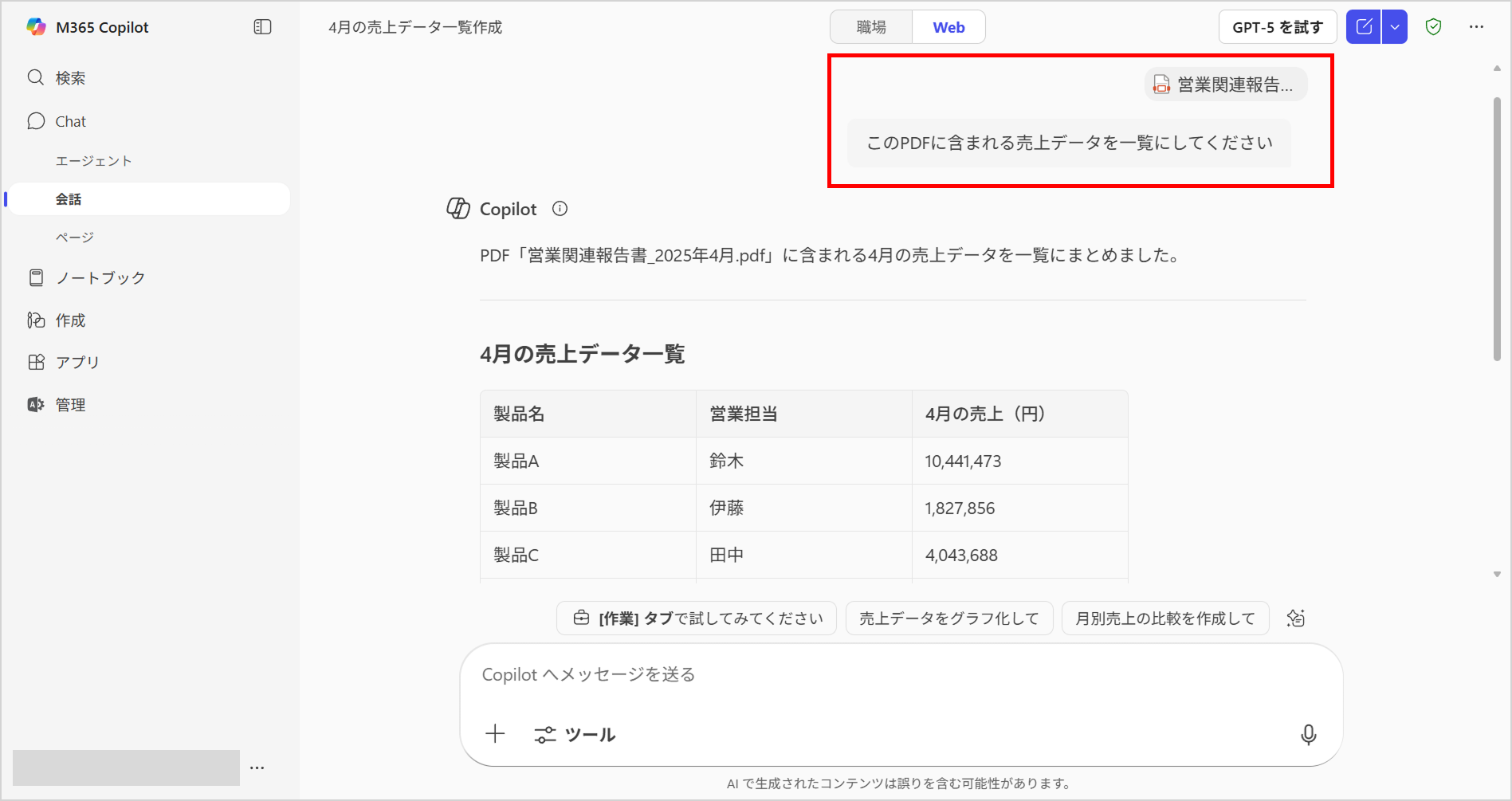Click the GPT-5 を試す button
1512x801 pixels.
click(1277, 27)
